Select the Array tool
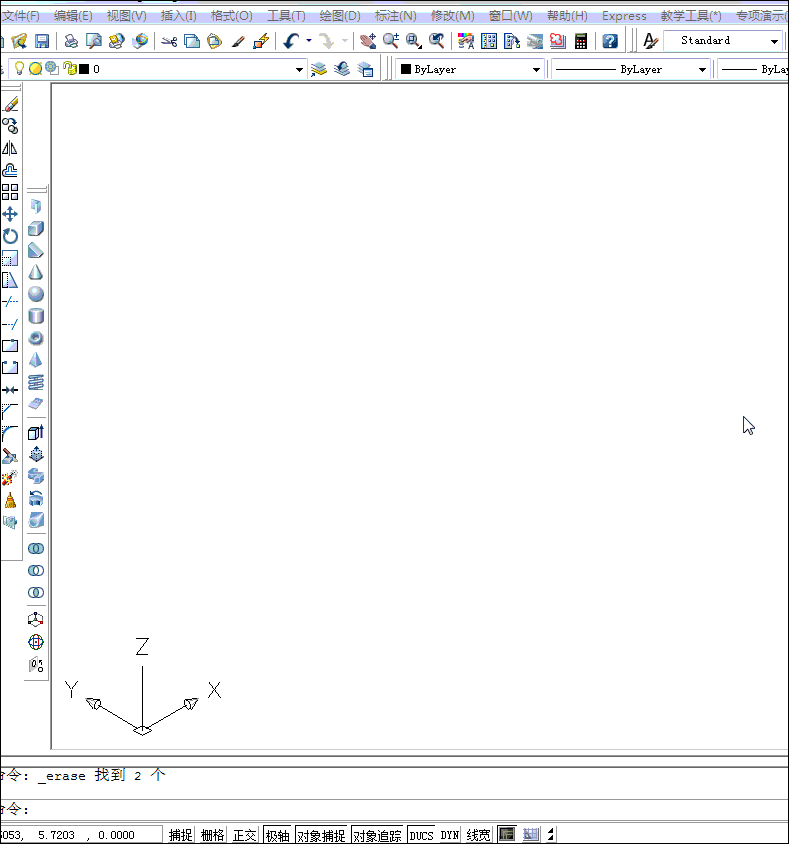The width and height of the screenshot is (789, 844). (x=10, y=192)
